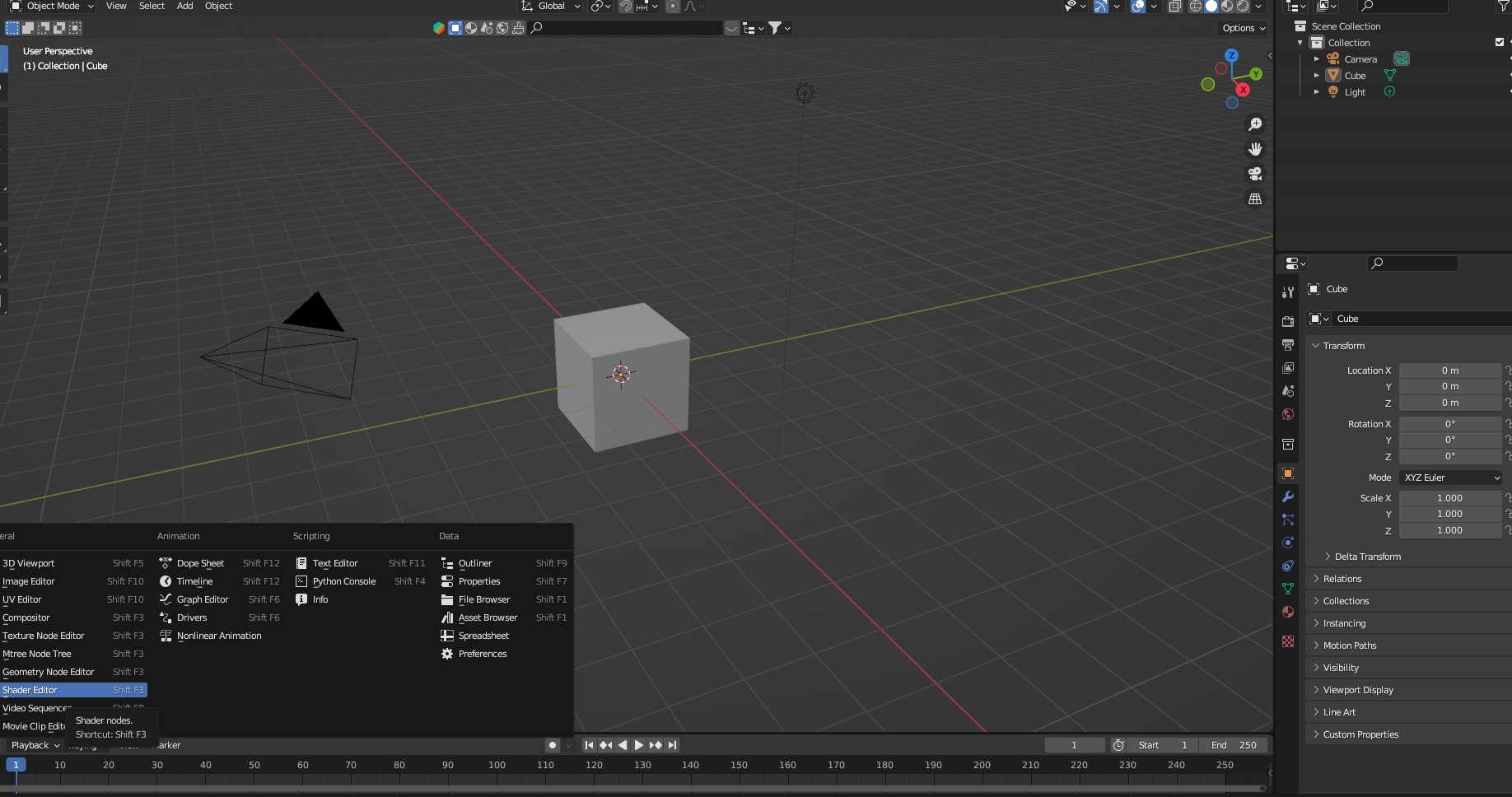Toggle snapping with the magnet icon
Image resolution: width=1512 pixels, height=797 pixels.
(x=627, y=7)
